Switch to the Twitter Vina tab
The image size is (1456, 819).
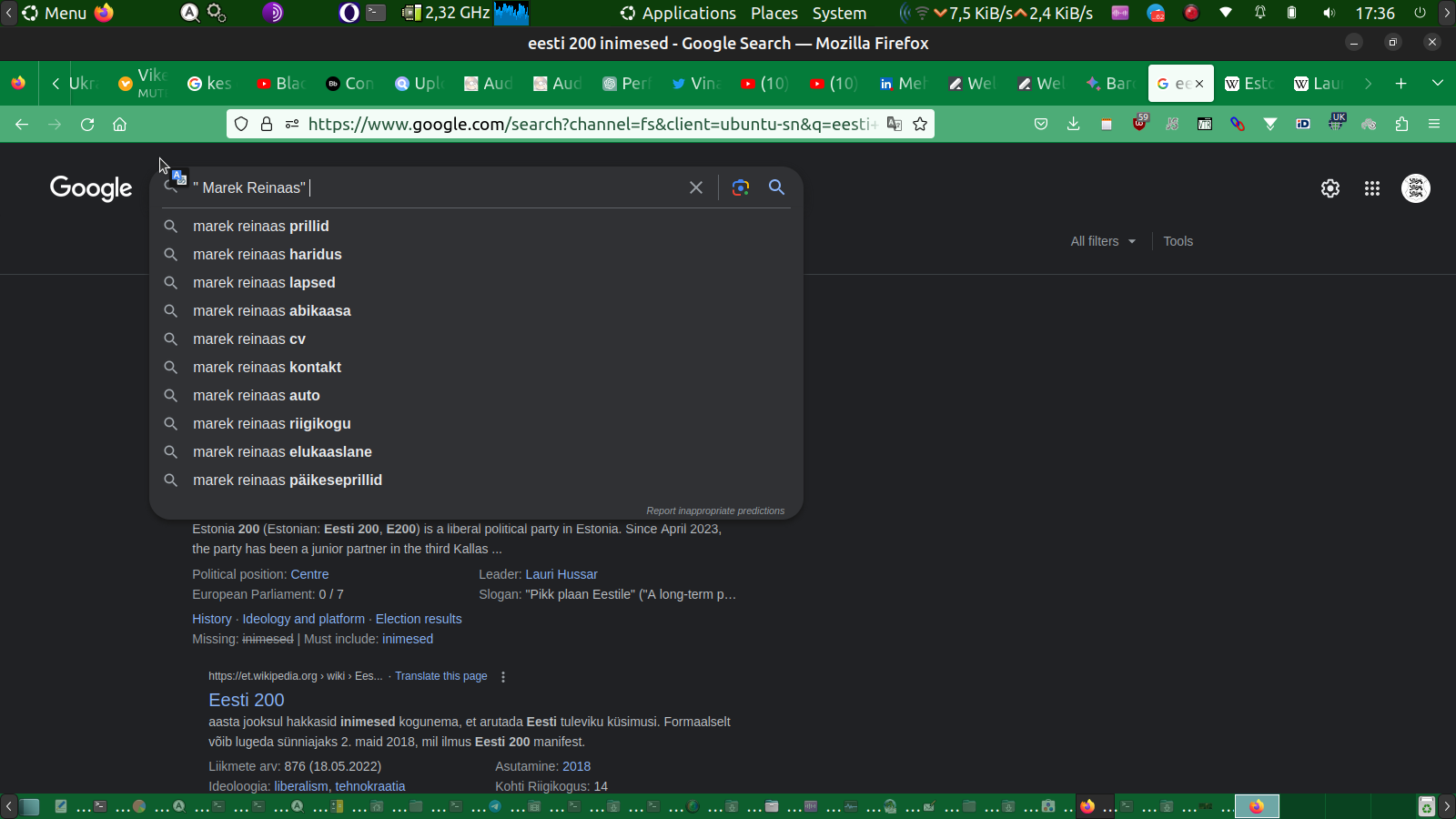point(695,84)
